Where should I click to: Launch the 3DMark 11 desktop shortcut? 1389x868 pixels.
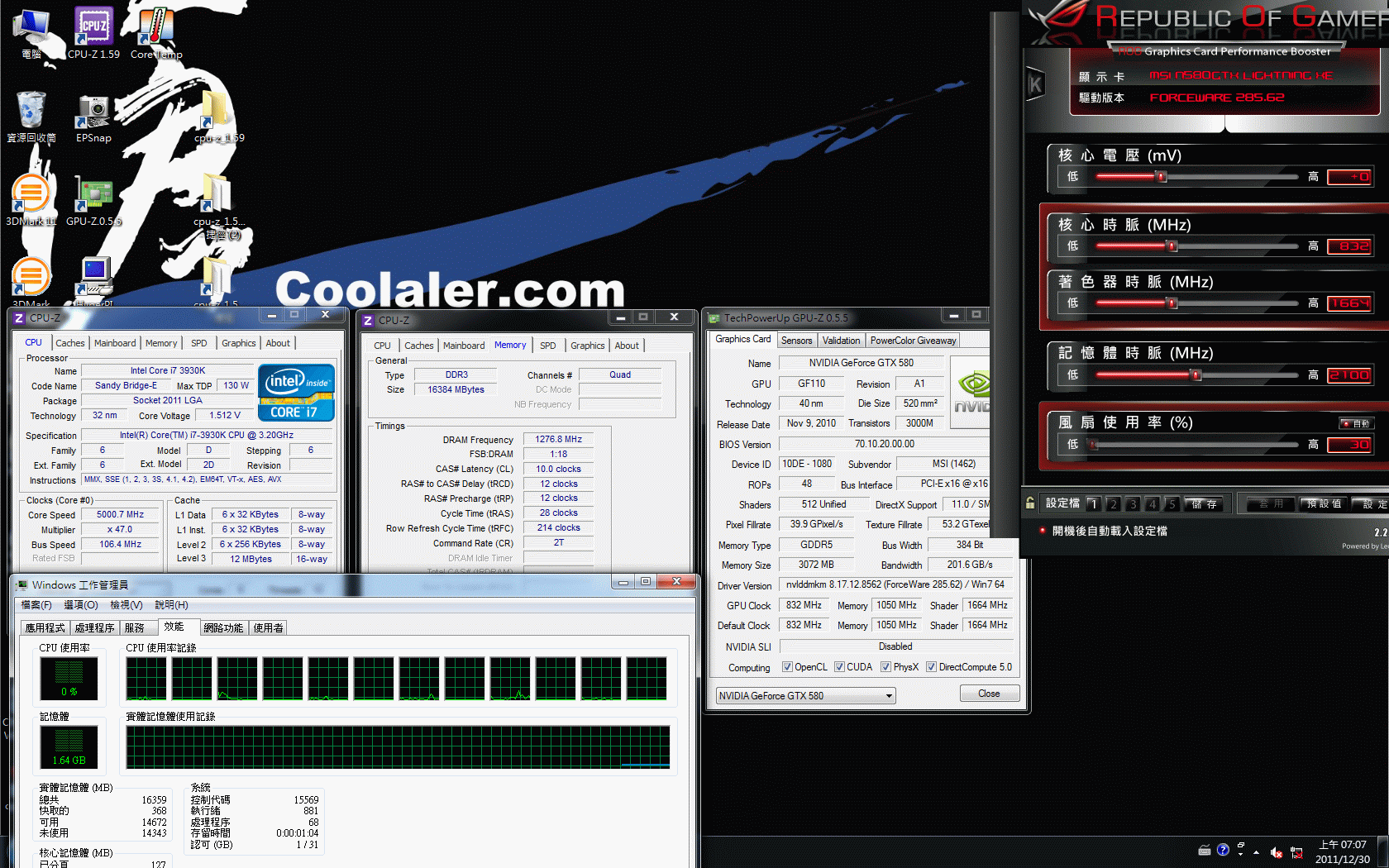point(31,200)
